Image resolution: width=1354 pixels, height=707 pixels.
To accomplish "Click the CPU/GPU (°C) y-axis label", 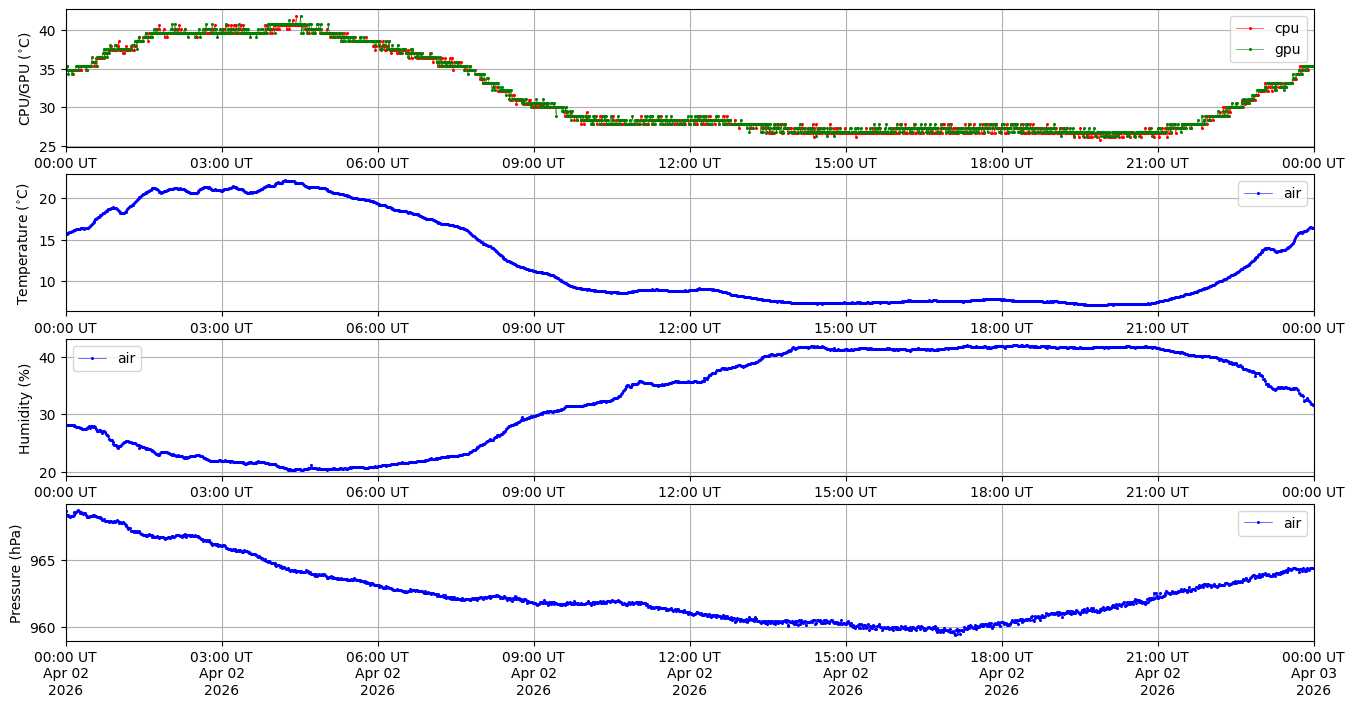I will (25, 79).
